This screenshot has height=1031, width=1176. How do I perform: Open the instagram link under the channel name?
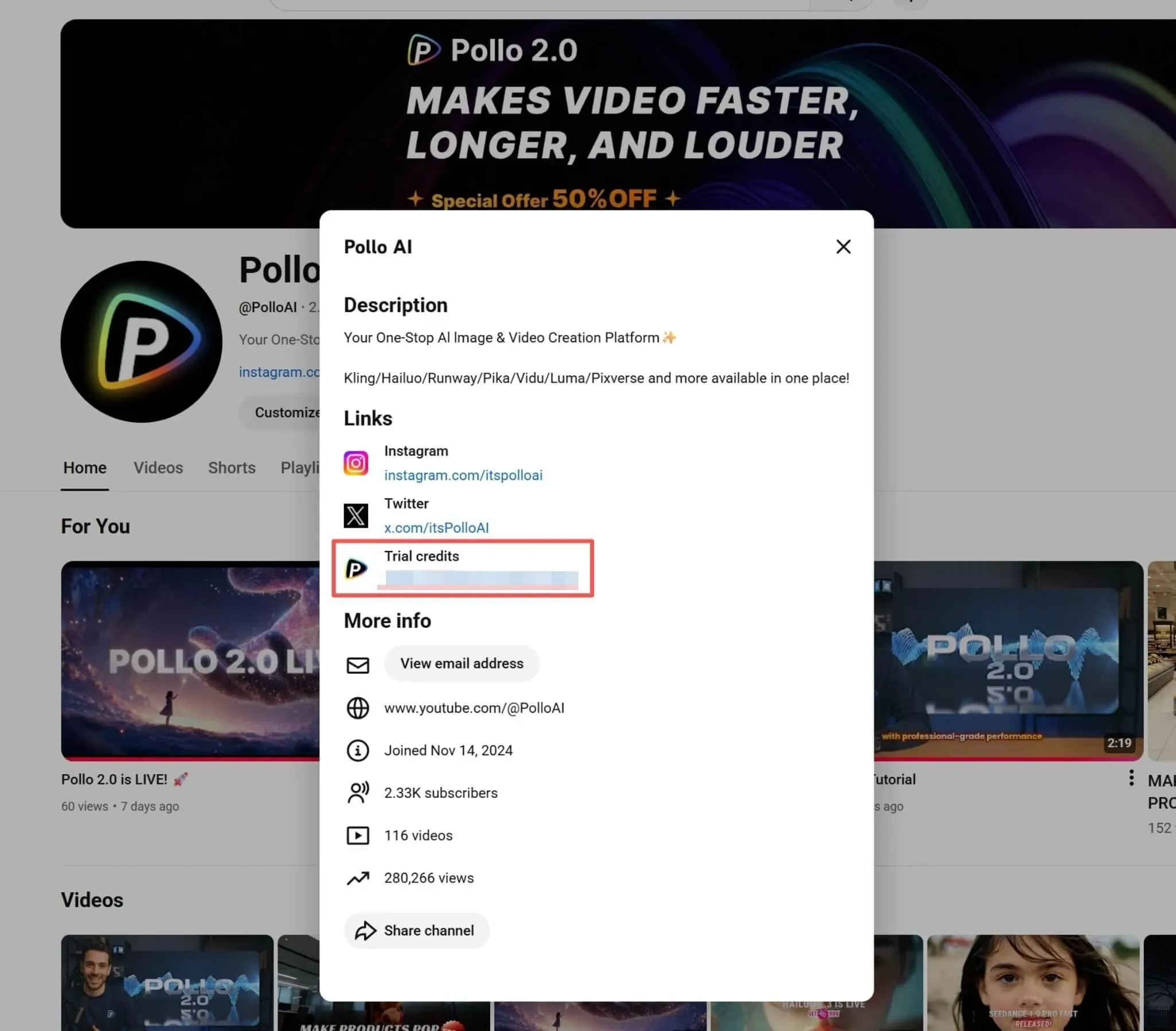click(x=279, y=372)
